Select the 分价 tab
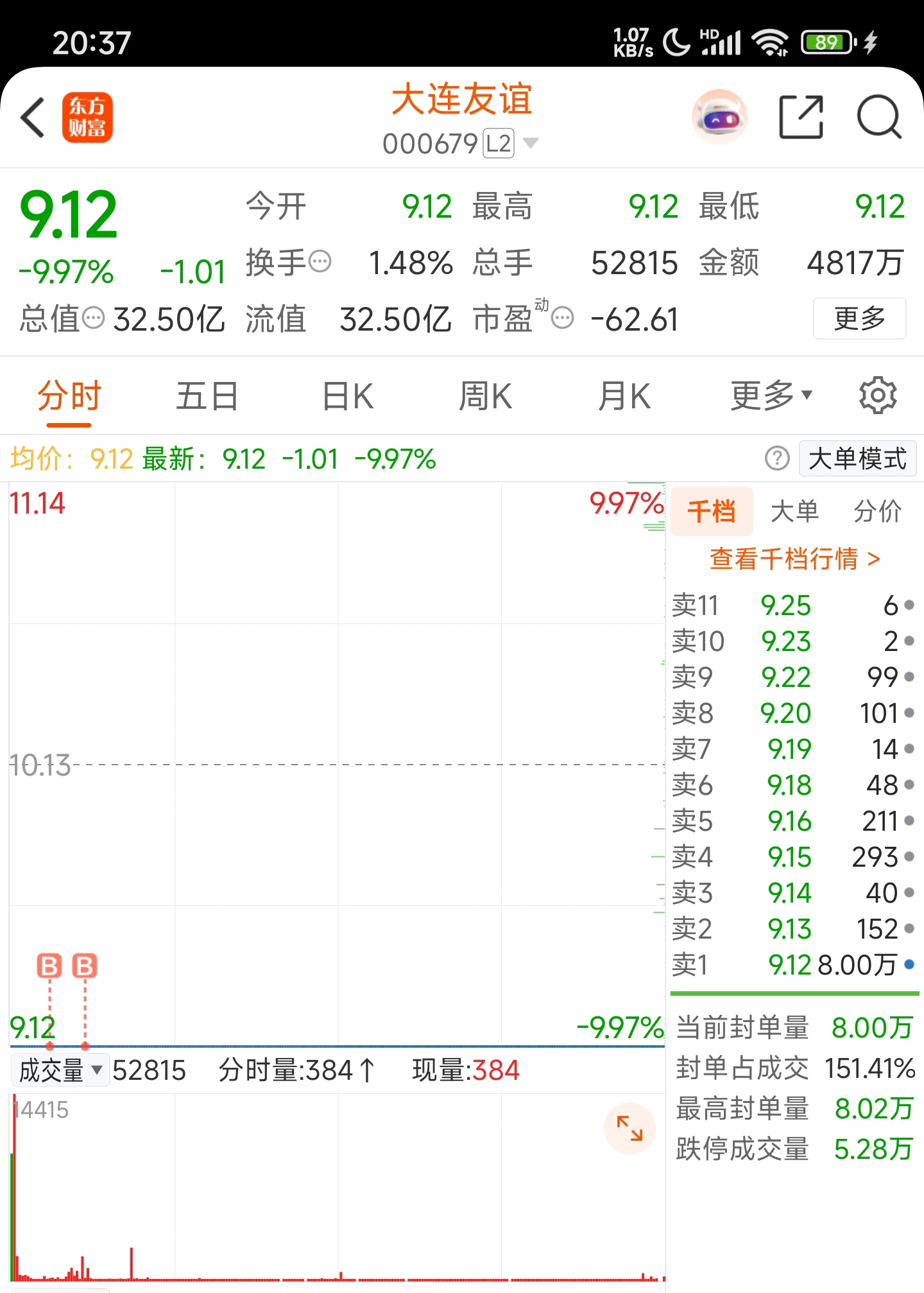Screen dimensions: 924x1293 tap(877, 512)
